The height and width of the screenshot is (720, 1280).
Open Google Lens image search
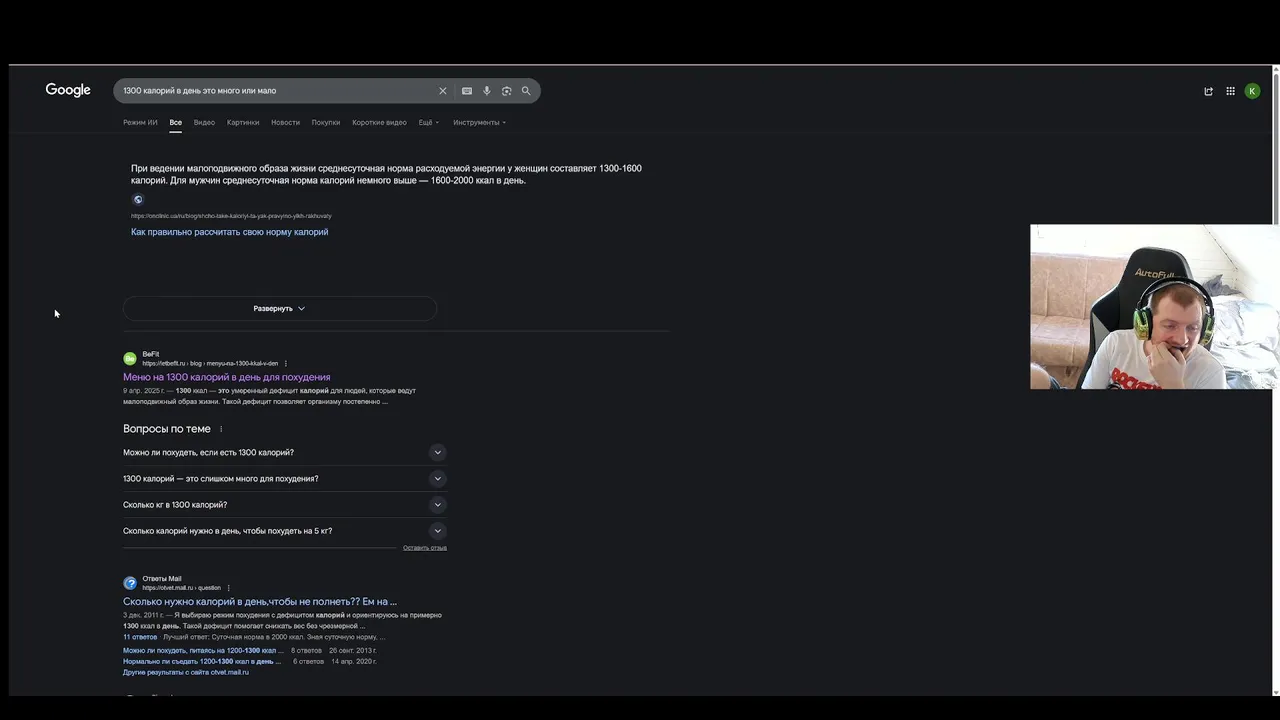point(507,91)
